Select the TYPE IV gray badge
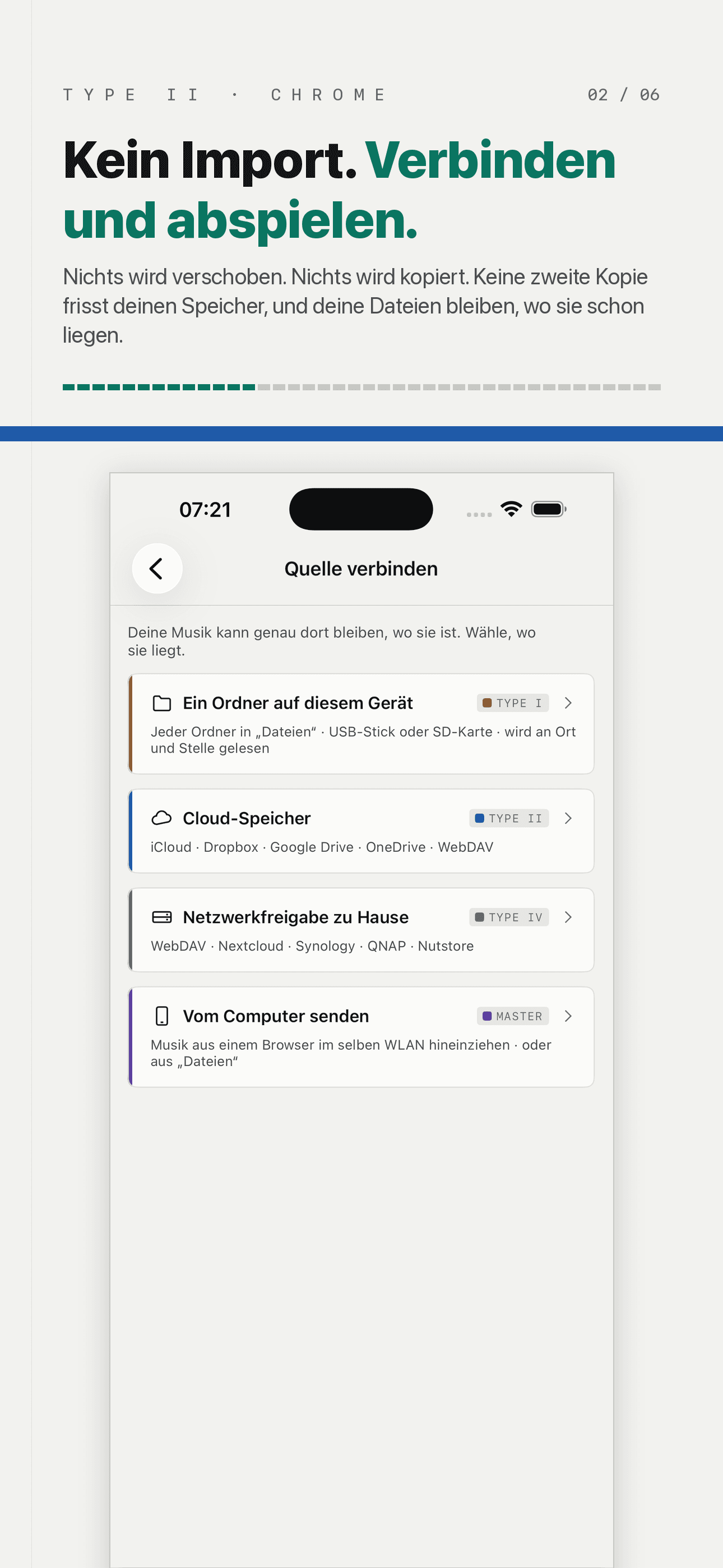Viewport: 723px width, 1568px height. tap(509, 917)
